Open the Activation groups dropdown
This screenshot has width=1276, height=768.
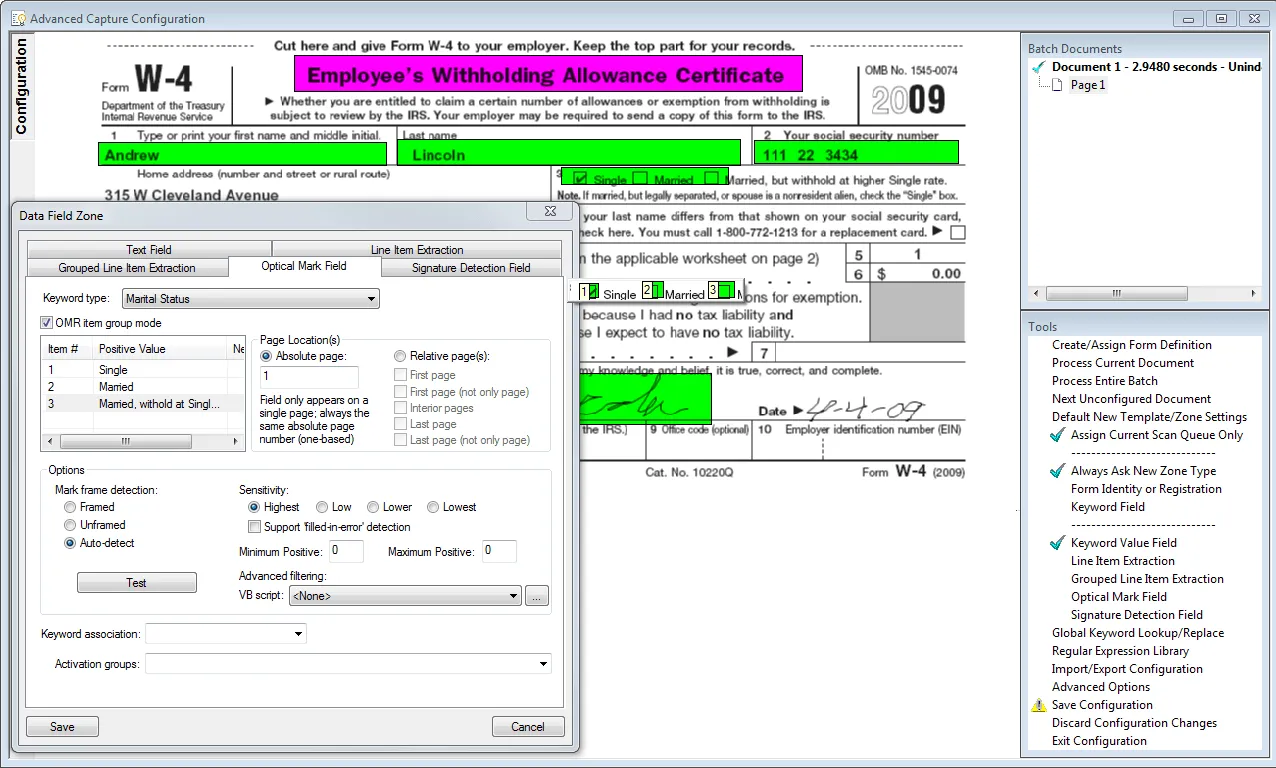point(348,664)
